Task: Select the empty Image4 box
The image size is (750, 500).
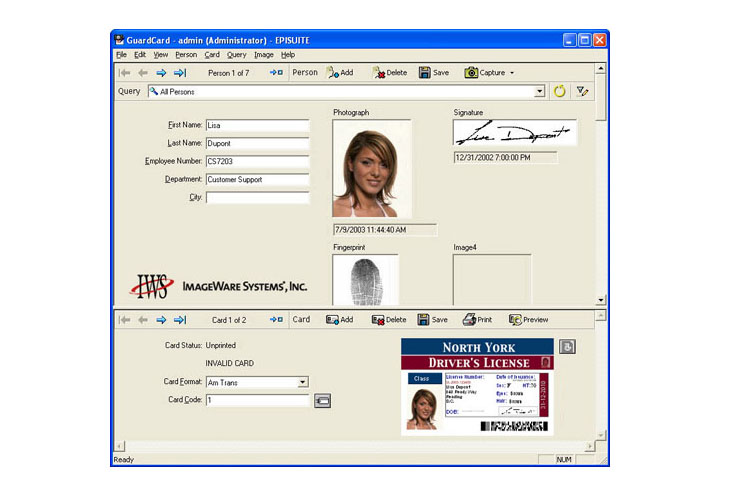Action: (492, 280)
